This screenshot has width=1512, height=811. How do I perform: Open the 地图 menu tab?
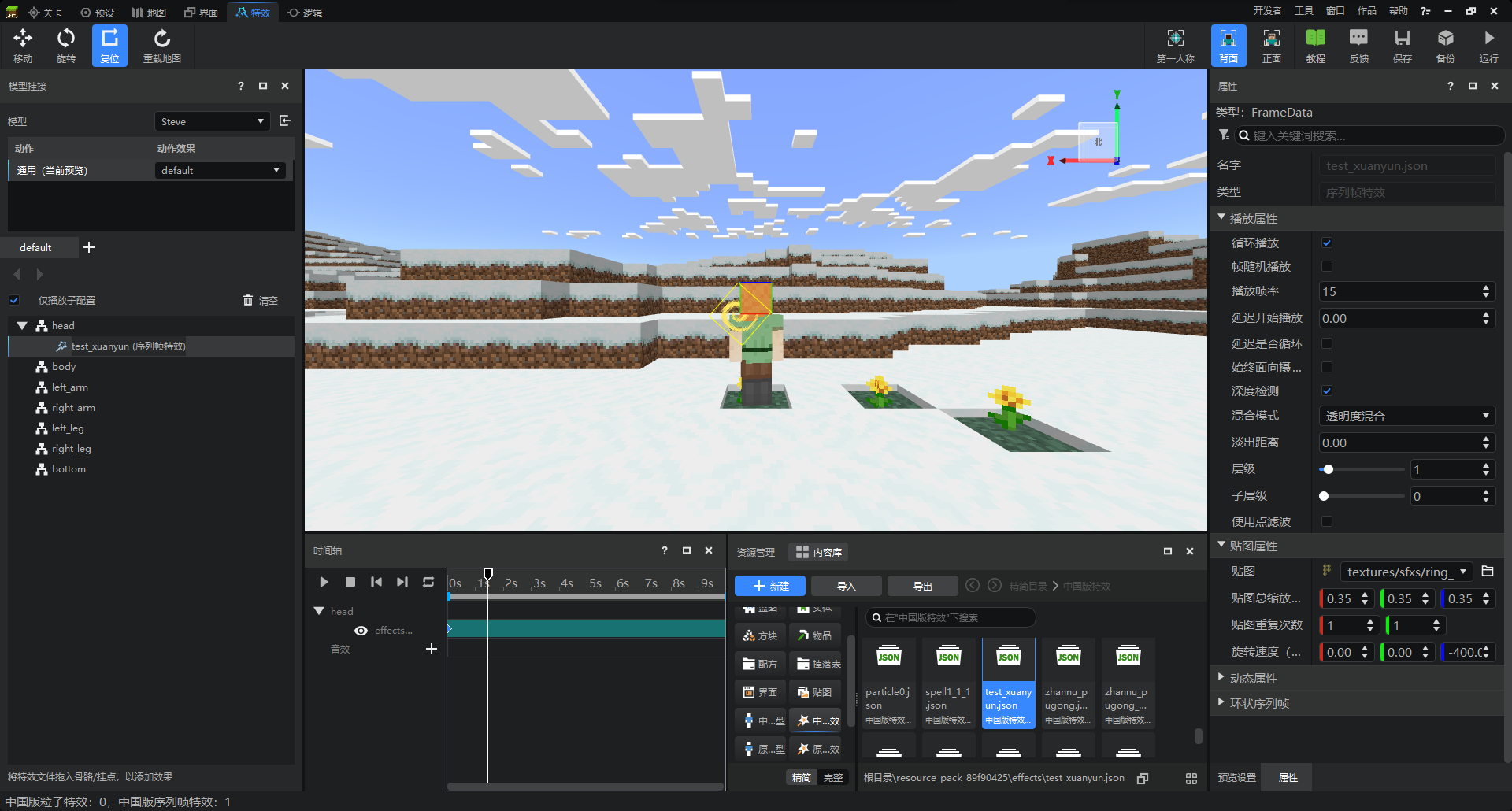coord(150,13)
